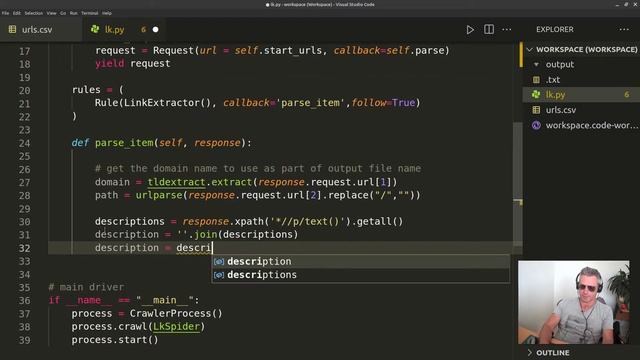Image resolution: width=640 pixels, height=360 pixels.
Task: Expand the OUTLINE section
Action: [x=582, y=353]
